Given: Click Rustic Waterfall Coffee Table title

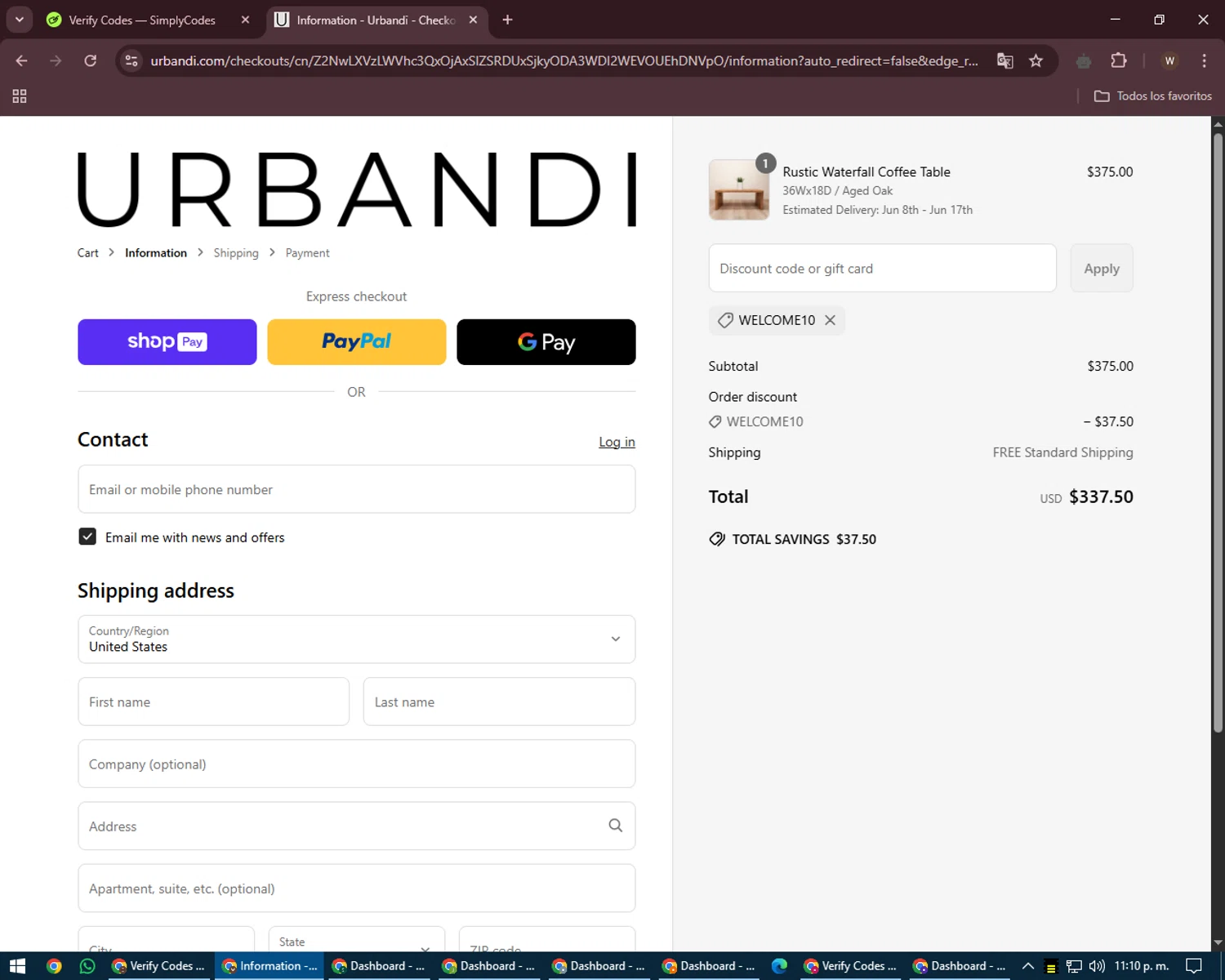Looking at the screenshot, I should click(866, 171).
